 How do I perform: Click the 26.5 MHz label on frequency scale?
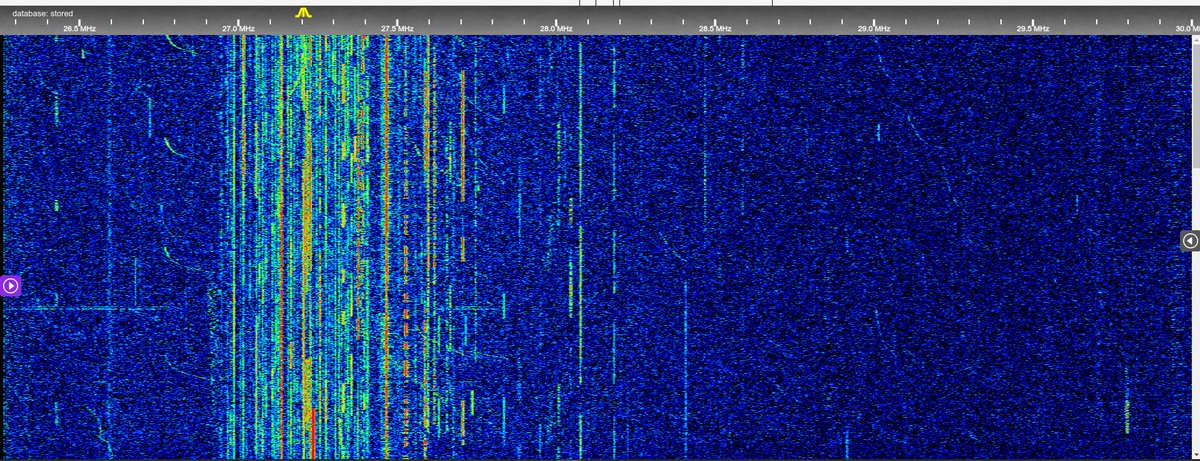(x=79, y=29)
